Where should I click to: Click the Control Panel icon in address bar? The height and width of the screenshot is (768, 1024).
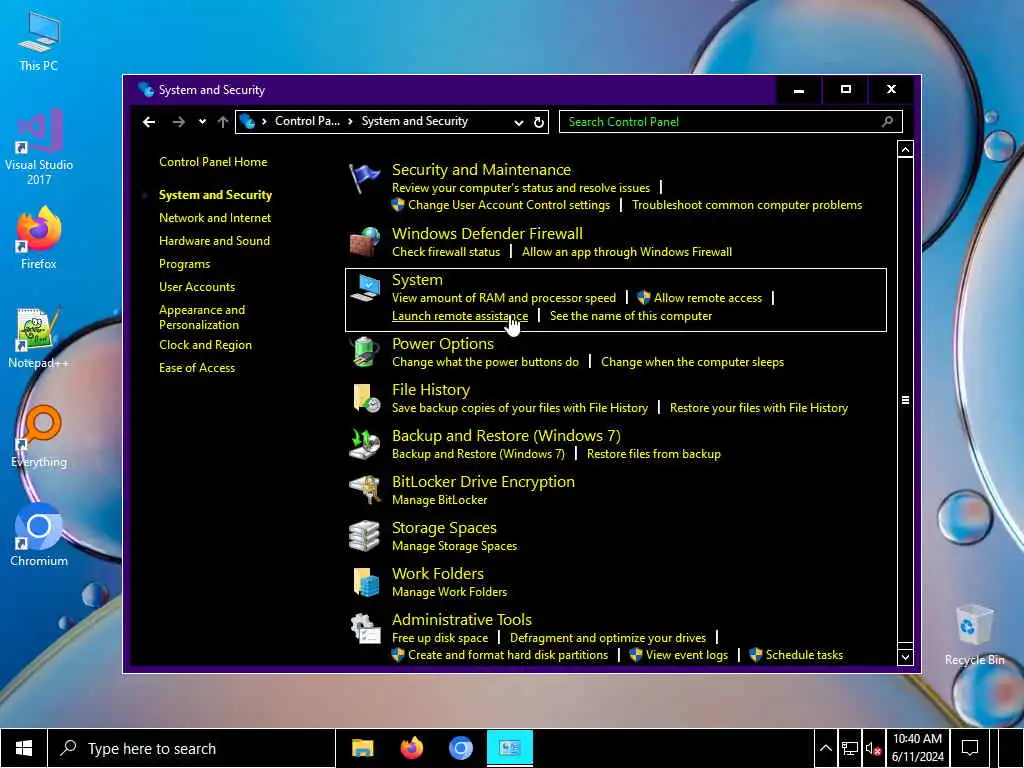point(247,121)
